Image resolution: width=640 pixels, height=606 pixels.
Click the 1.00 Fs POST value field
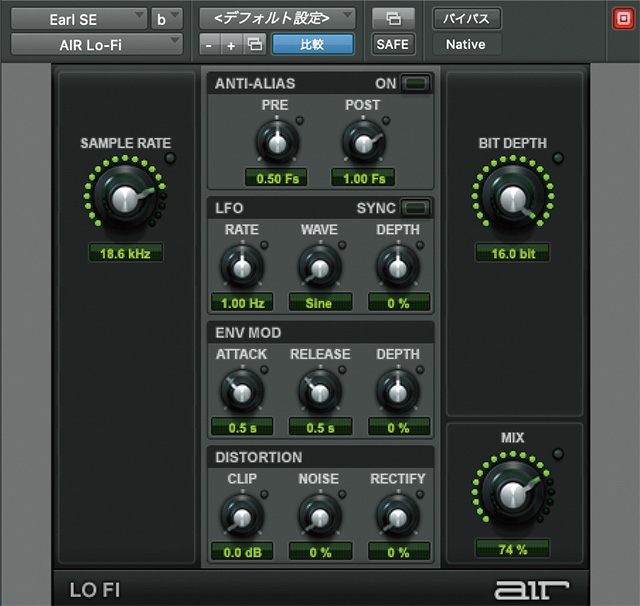click(363, 178)
